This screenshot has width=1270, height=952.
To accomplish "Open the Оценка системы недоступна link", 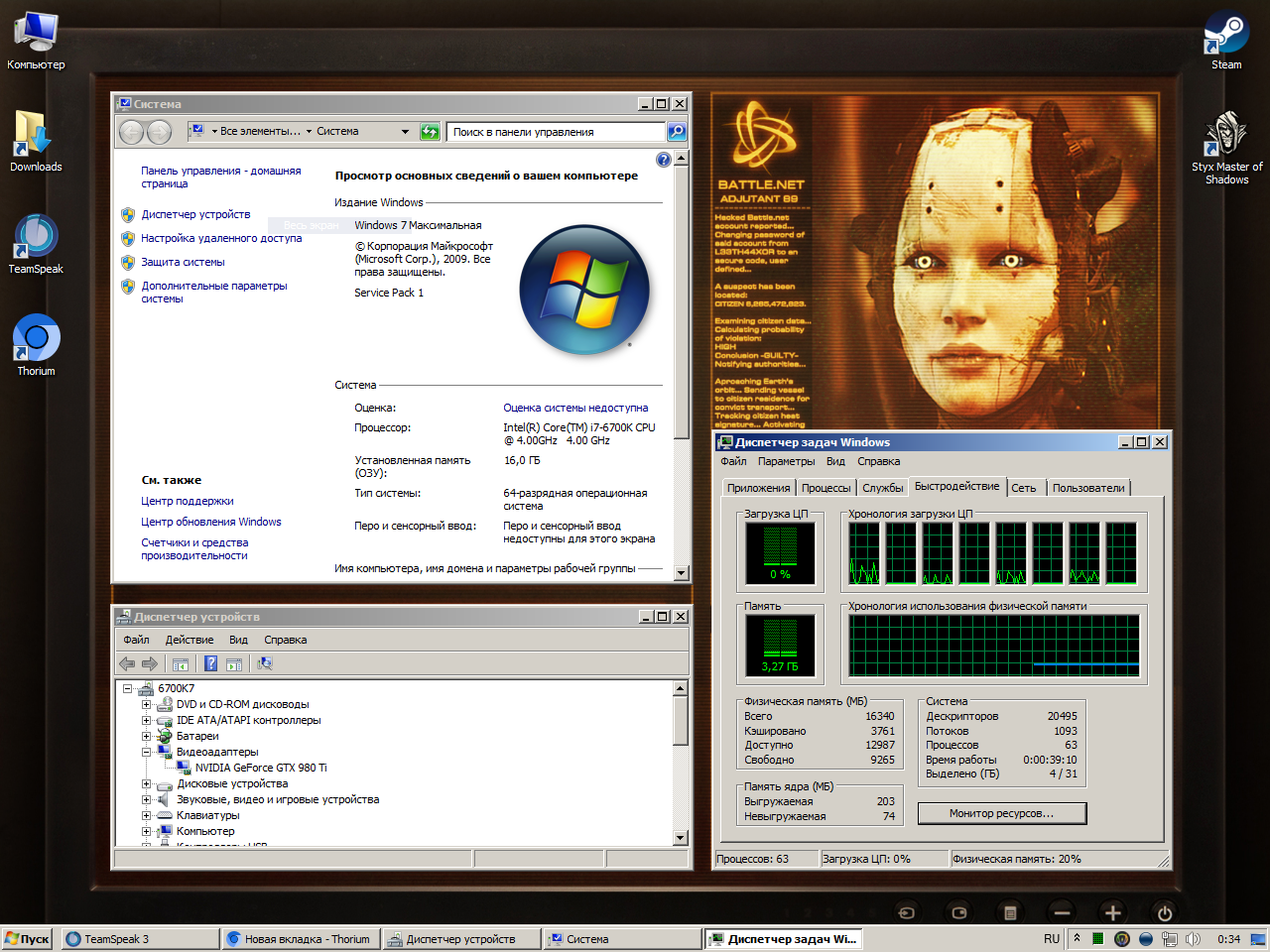I will [575, 408].
